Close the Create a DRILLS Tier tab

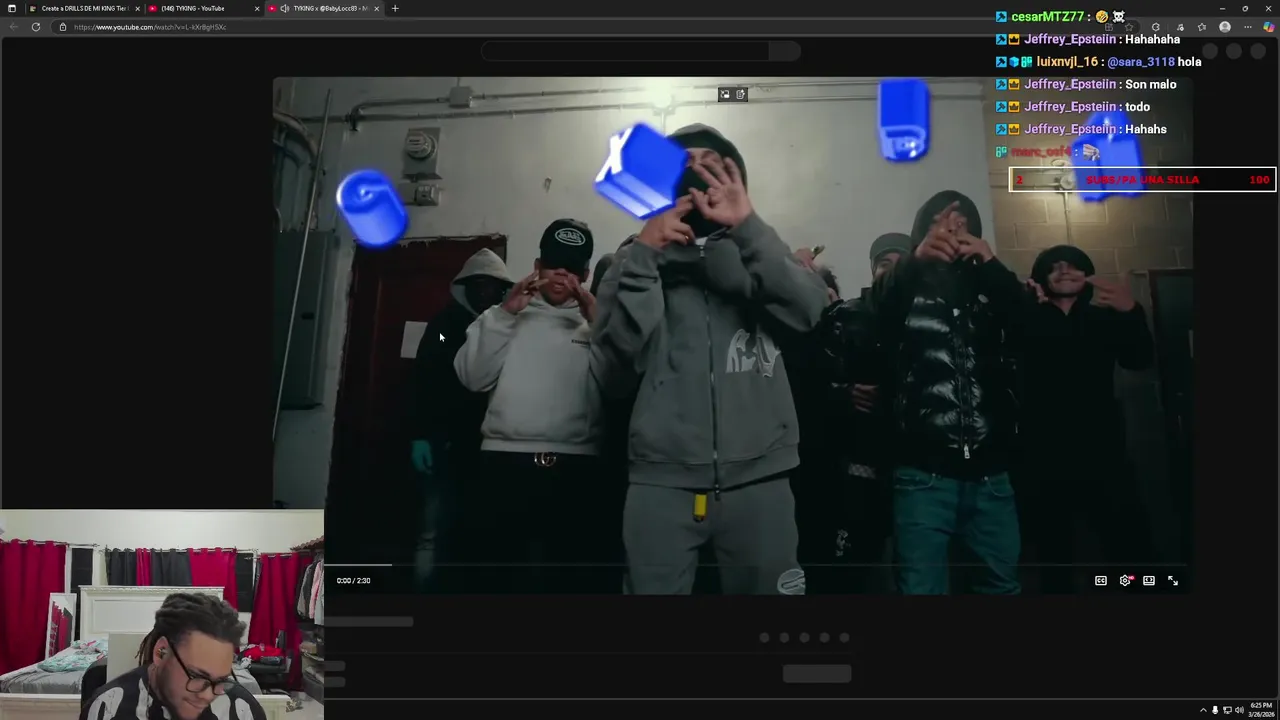tap(136, 8)
